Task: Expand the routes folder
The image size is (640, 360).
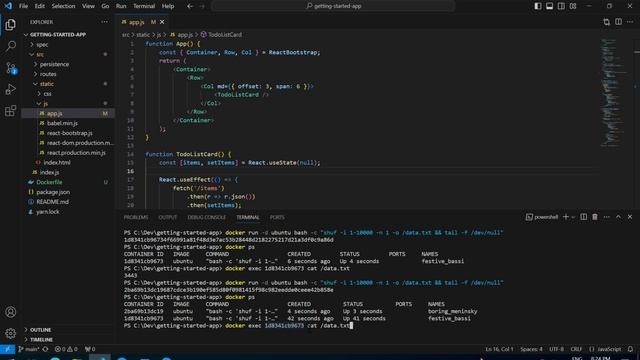Action: point(48,74)
